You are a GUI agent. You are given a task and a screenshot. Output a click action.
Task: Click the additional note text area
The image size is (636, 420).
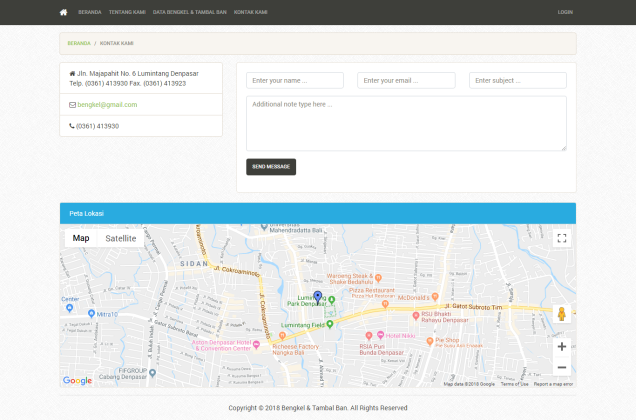click(406, 123)
